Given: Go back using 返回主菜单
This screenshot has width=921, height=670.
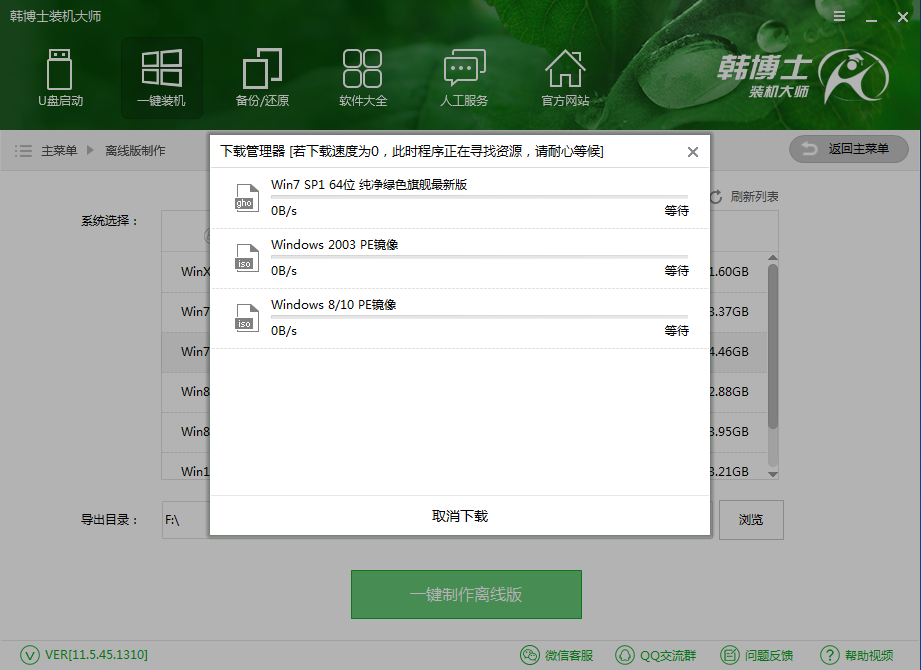Looking at the screenshot, I should point(848,148).
